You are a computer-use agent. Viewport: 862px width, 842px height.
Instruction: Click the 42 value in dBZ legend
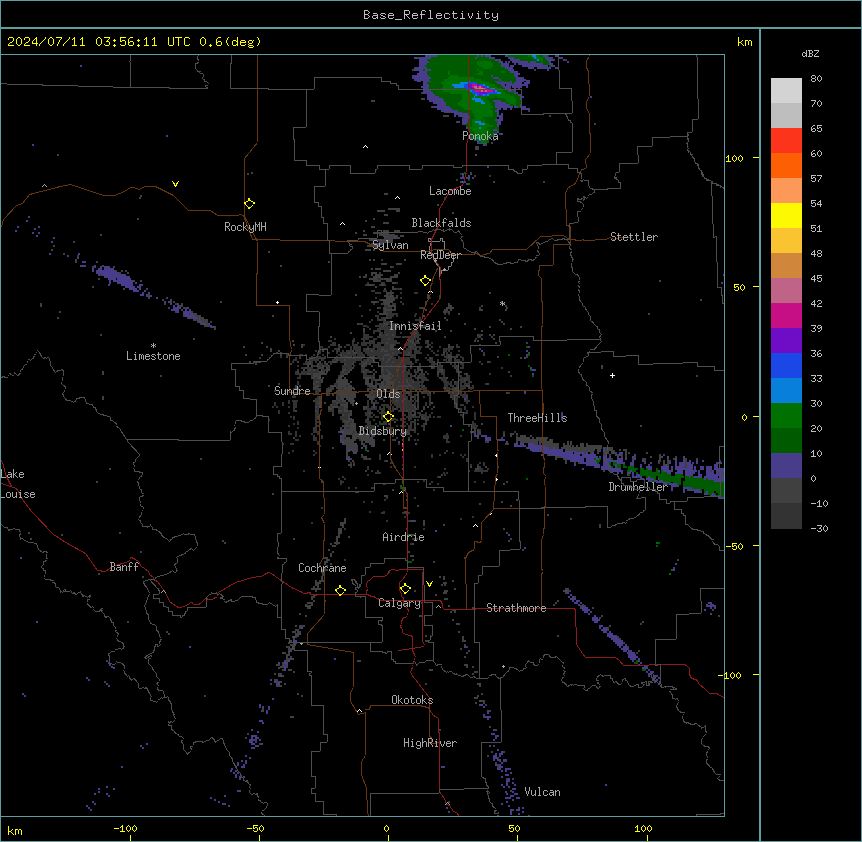(x=816, y=303)
